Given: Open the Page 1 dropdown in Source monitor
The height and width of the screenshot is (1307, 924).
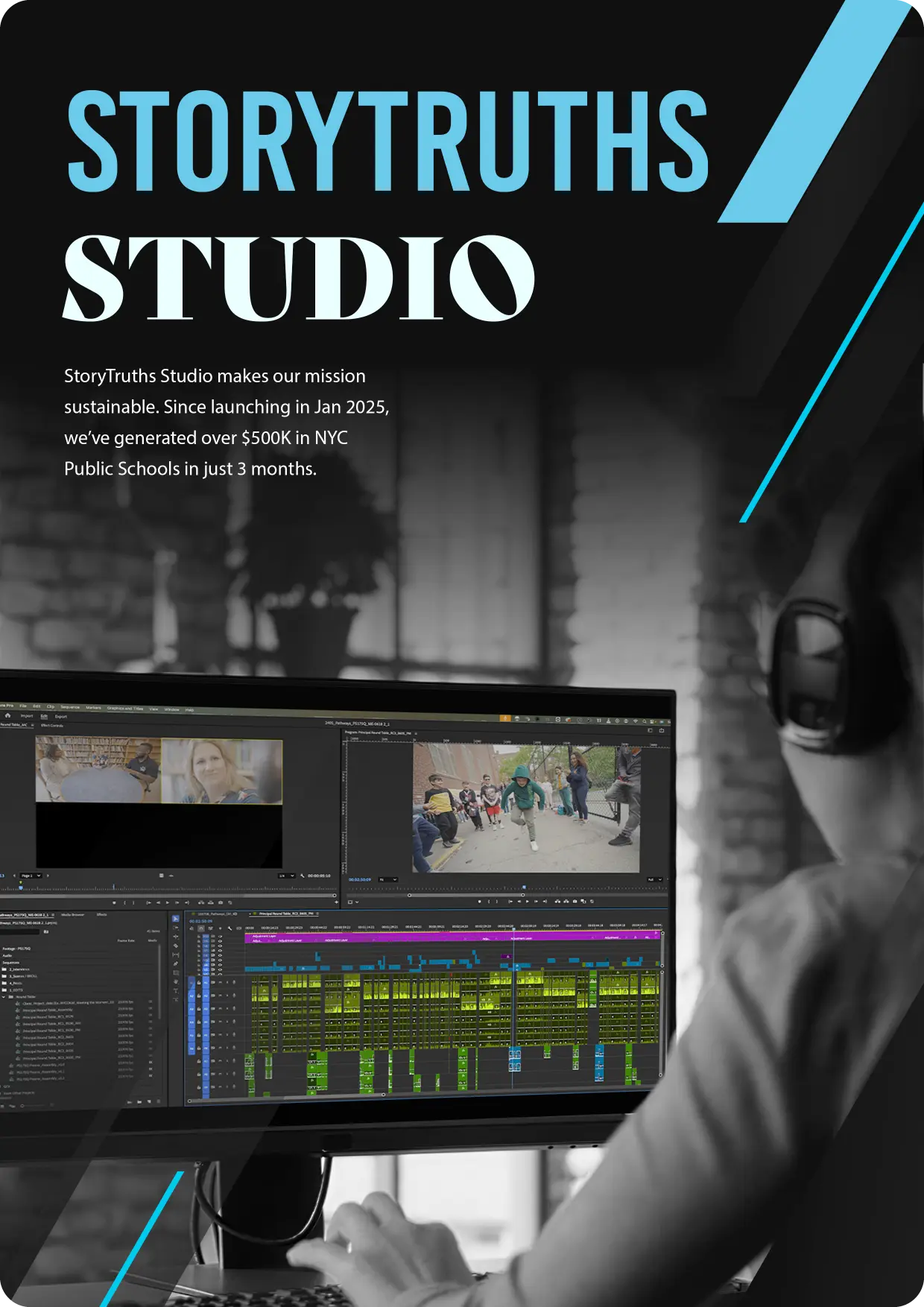Looking at the screenshot, I should point(31,876).
